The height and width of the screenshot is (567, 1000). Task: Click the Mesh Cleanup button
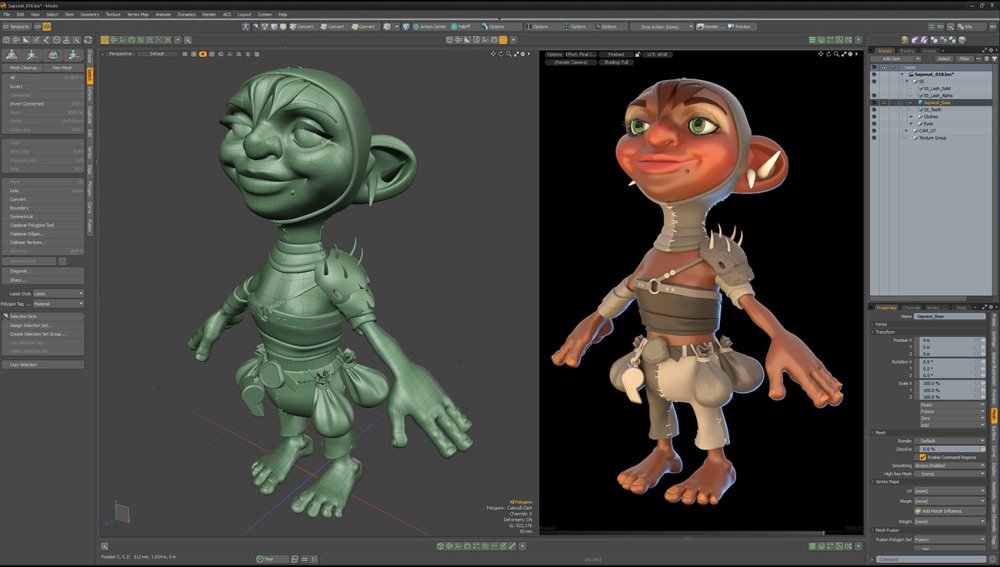pos(23,68)
